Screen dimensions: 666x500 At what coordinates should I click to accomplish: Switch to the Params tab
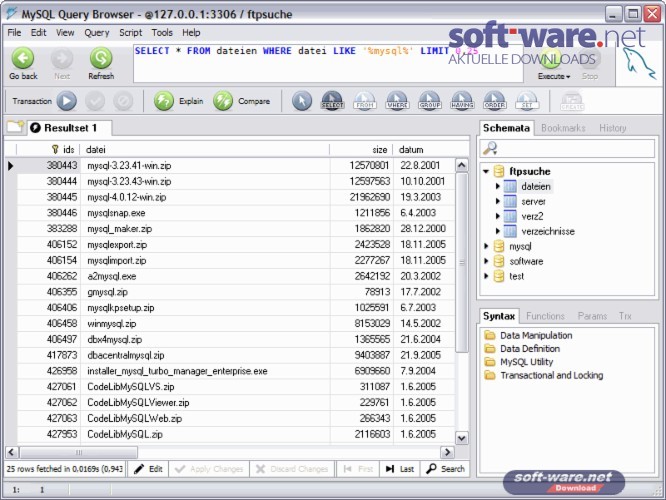[592, 316]
